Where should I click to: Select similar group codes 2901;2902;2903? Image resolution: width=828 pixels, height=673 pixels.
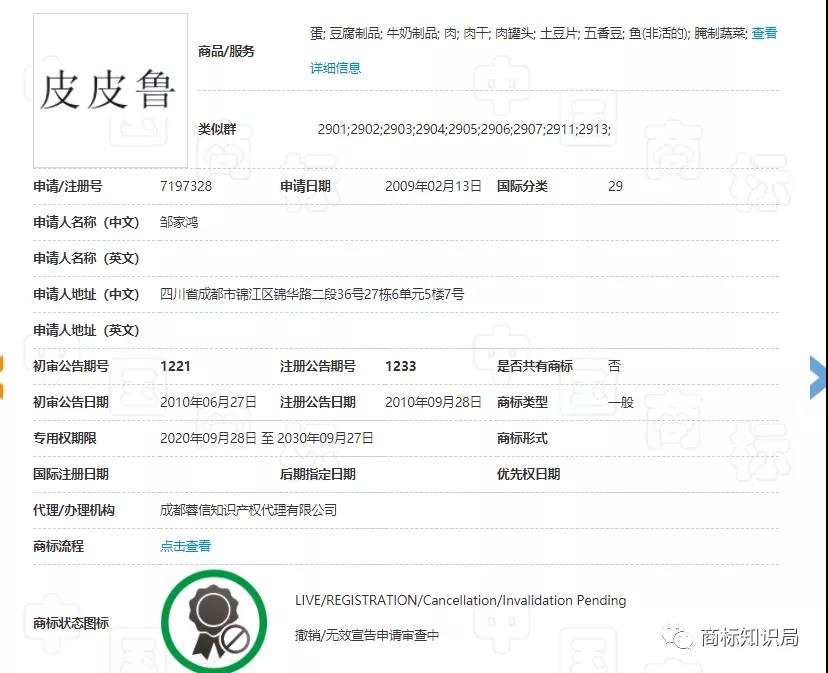pyautogui.click(x=464, y=129)
